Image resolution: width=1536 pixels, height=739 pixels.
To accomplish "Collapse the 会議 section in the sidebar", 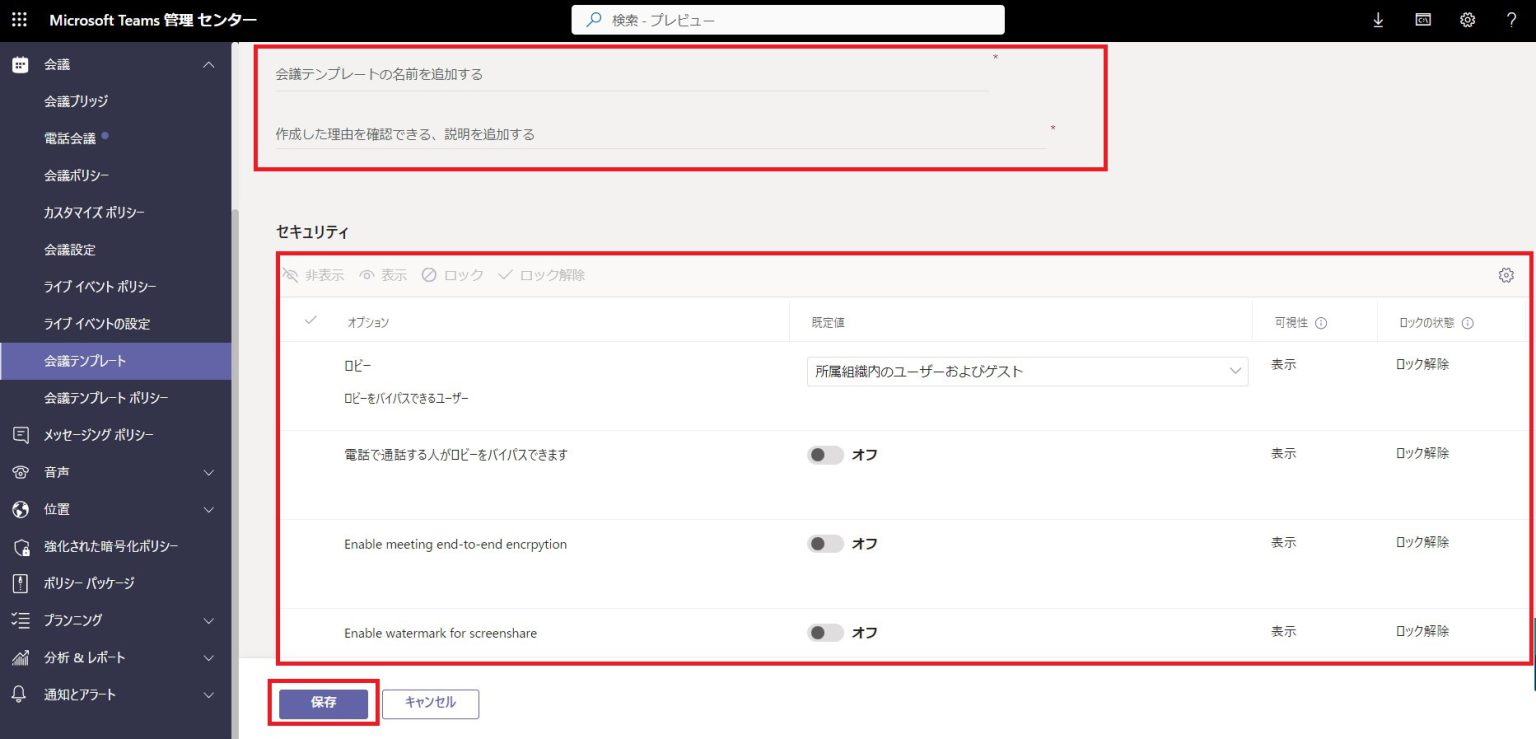I will (x=208, y=64).
